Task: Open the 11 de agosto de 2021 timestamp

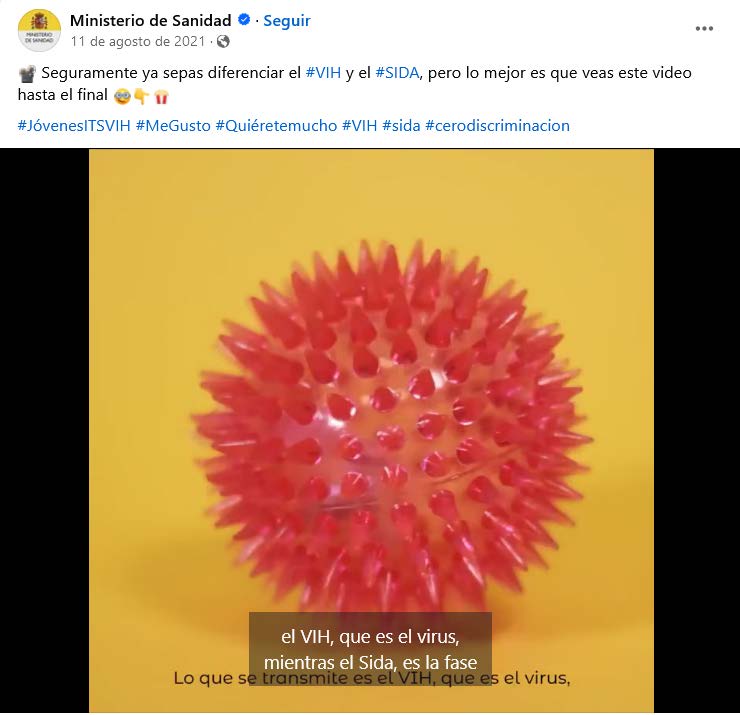Action: coord(138,42)
